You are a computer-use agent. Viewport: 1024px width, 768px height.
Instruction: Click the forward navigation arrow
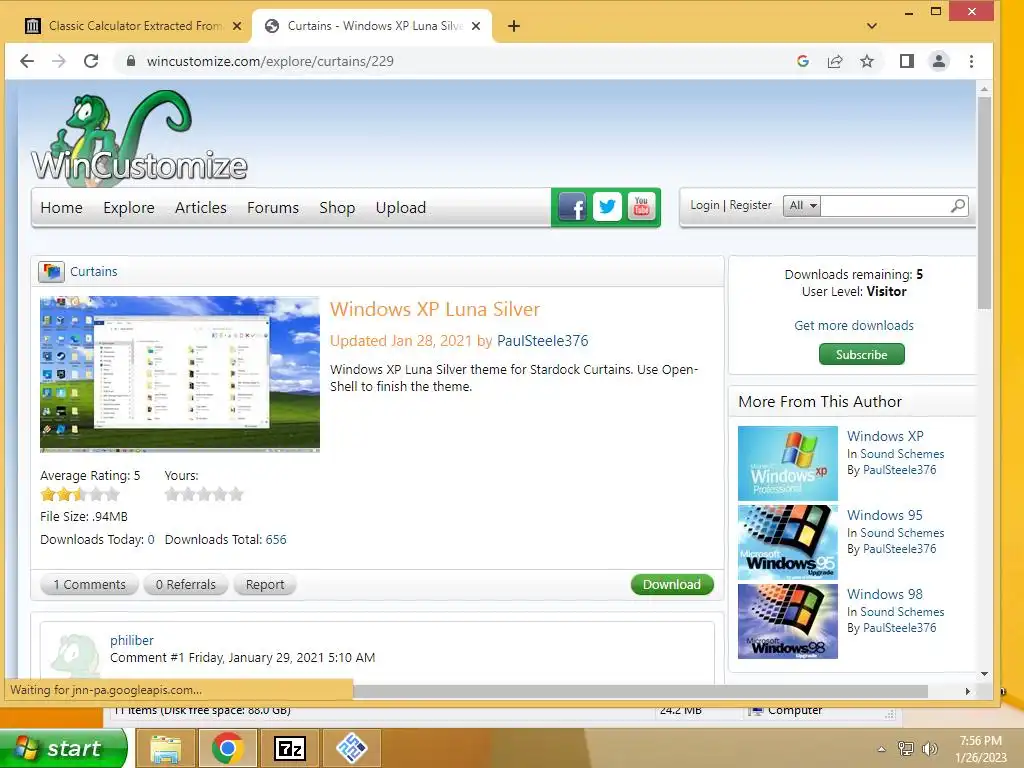(59, 61)
